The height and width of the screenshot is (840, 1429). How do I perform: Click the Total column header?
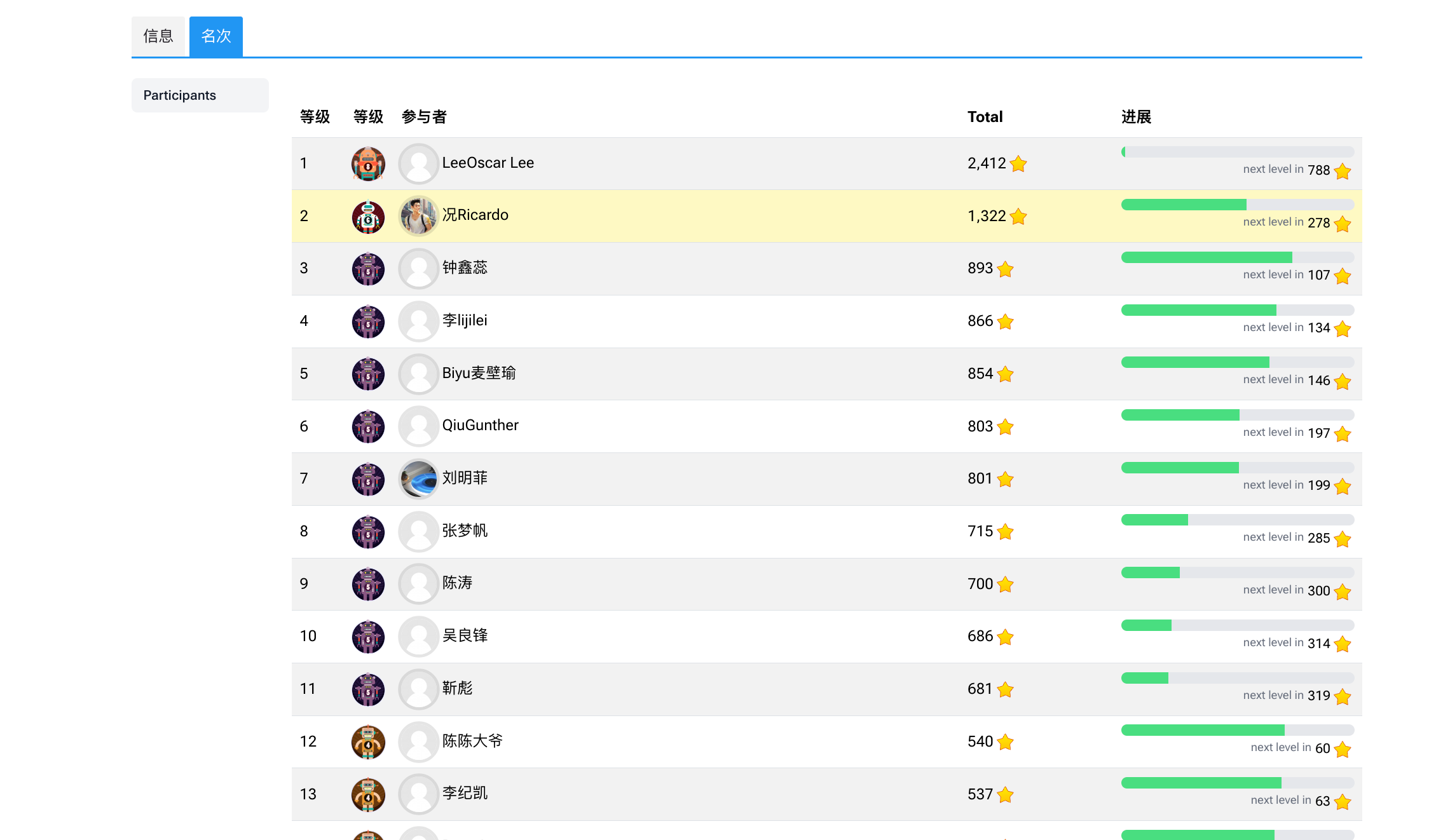(985, 117)
